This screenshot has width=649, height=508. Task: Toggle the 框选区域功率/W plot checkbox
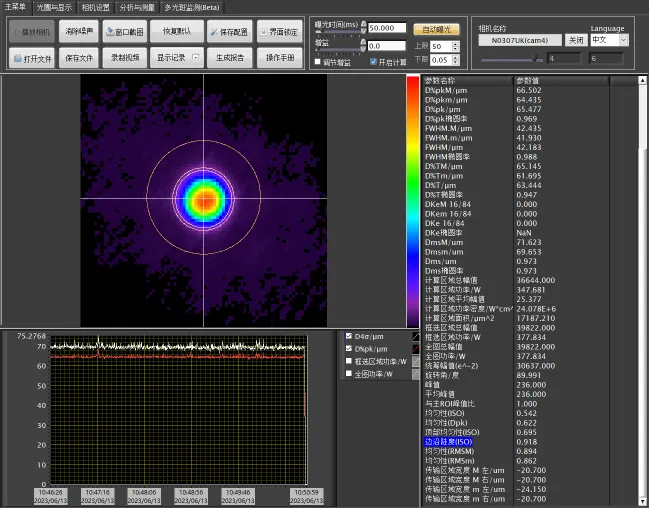point(349,361)
